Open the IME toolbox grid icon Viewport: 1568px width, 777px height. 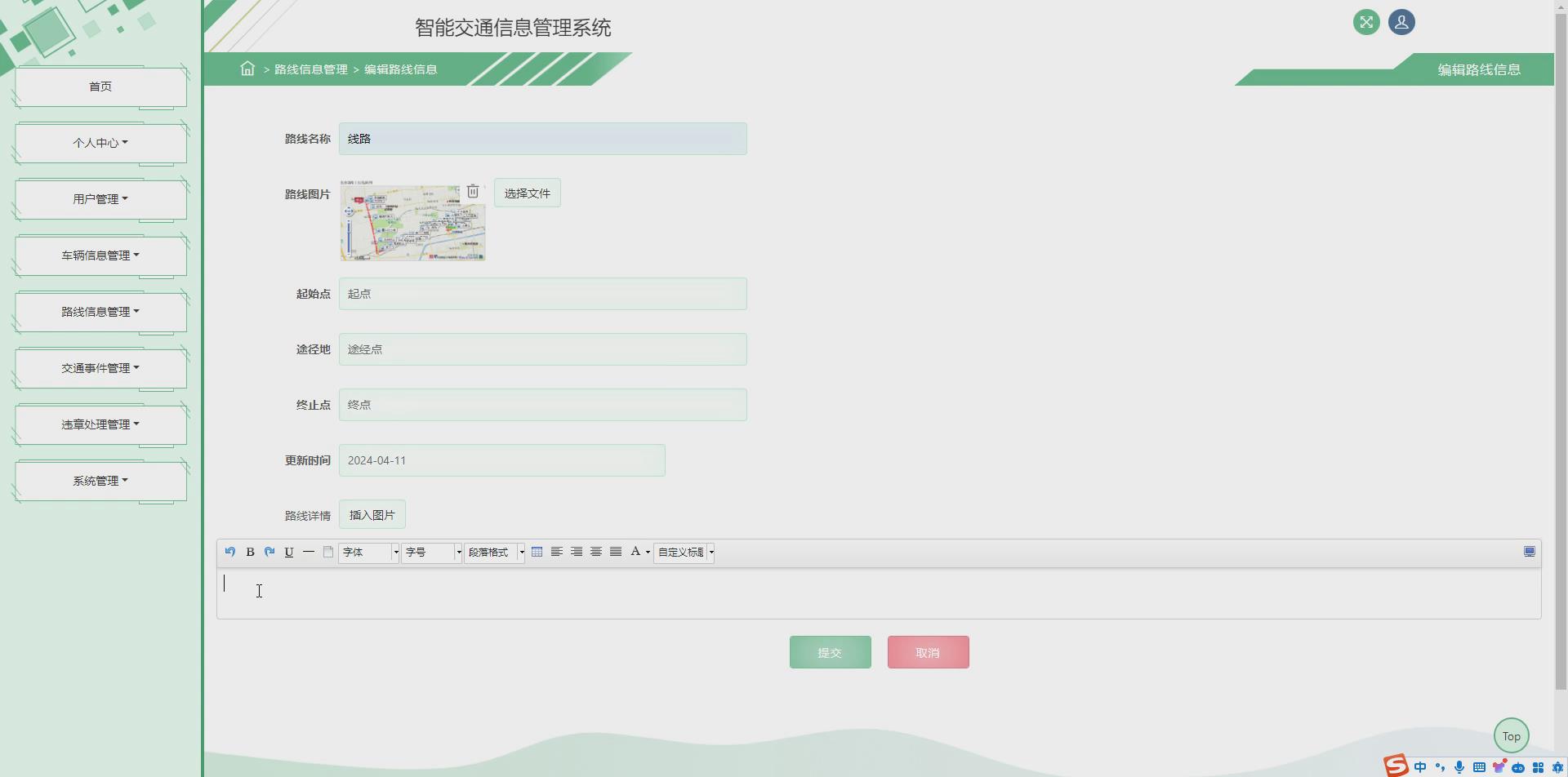(1538, 767)
